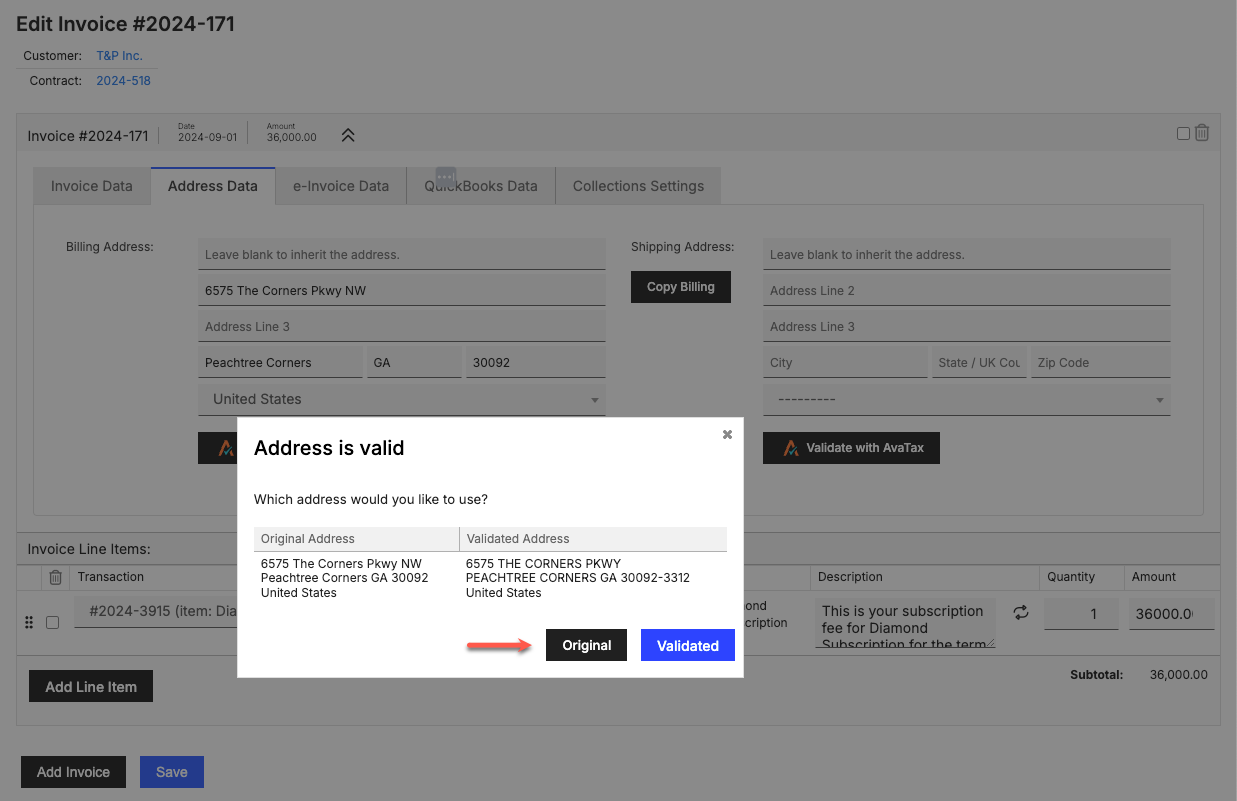Click the Copy Billing button

(x=681, y=287)
